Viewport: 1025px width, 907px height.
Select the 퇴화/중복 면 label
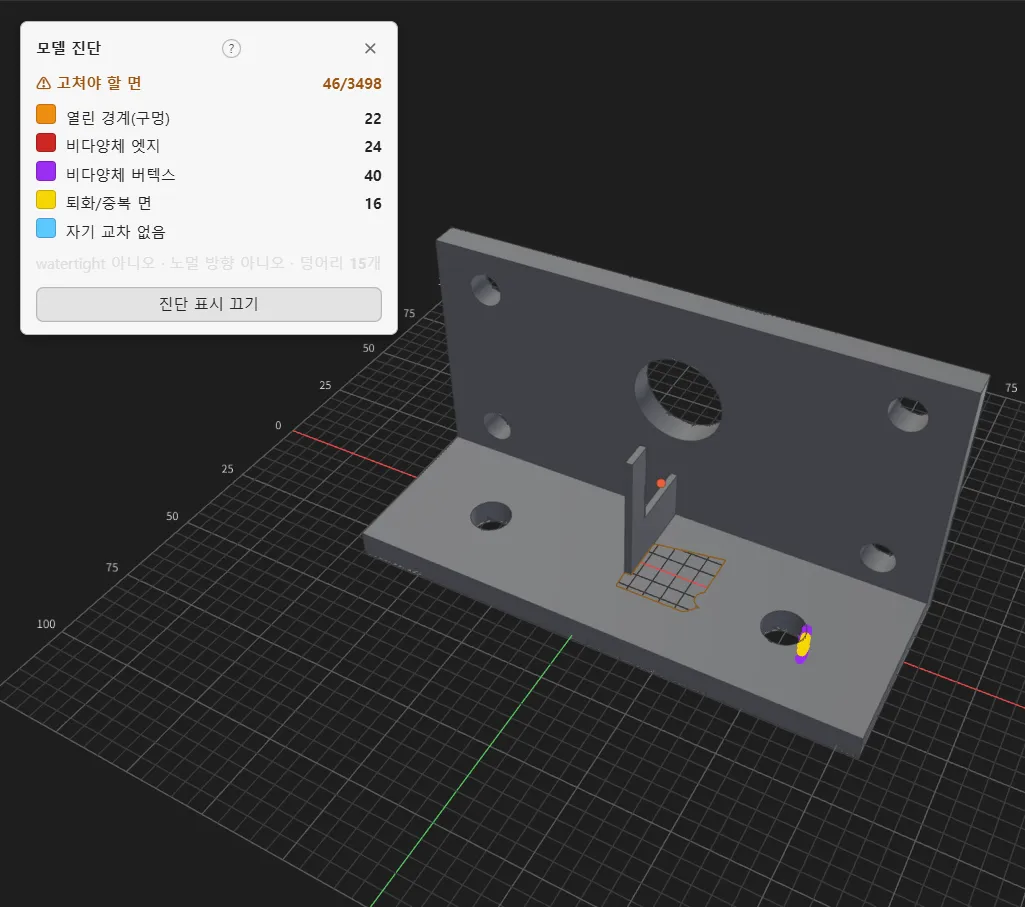[109, 203]
